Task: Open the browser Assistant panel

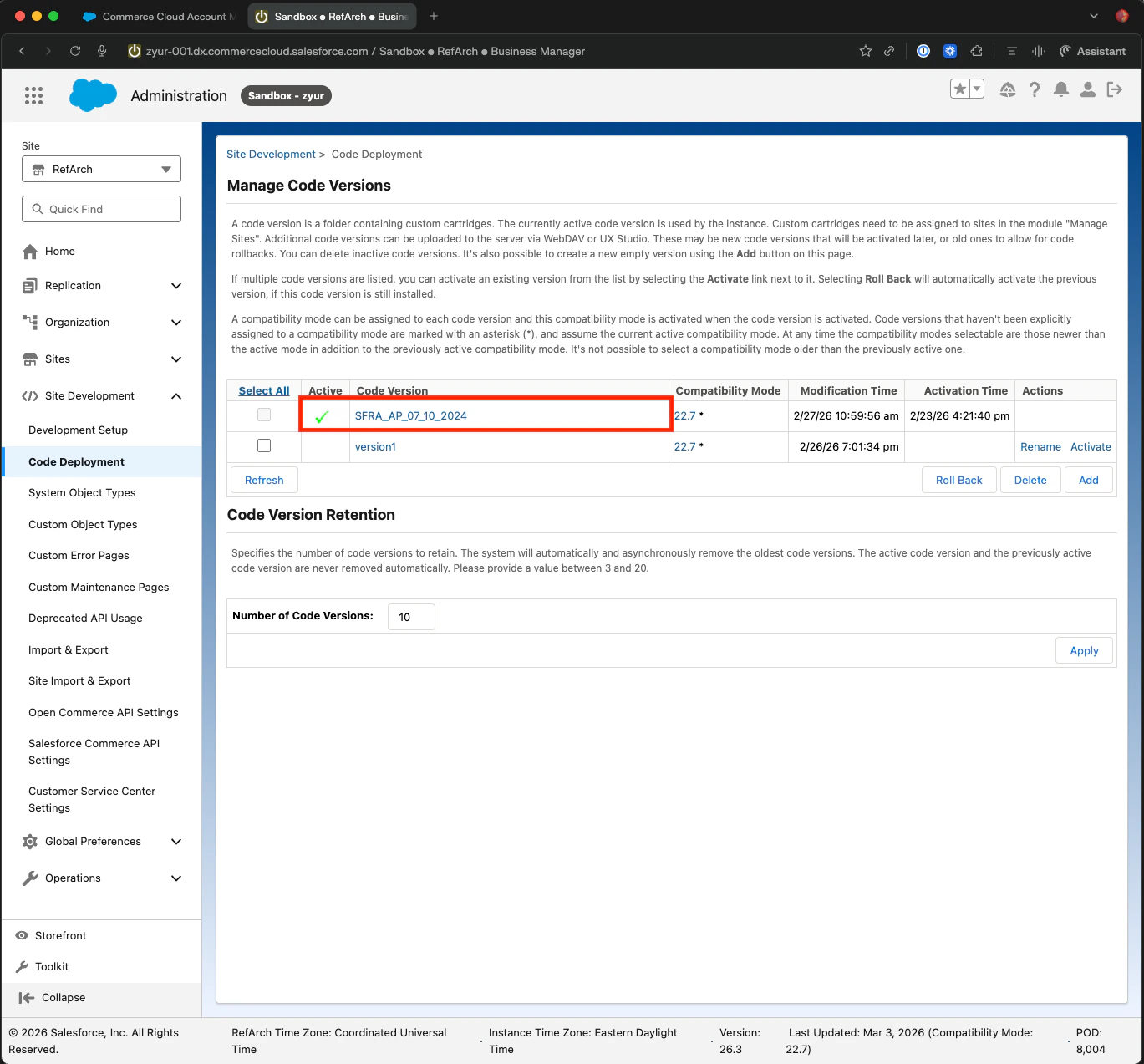Action: [x=1092, y=51]
